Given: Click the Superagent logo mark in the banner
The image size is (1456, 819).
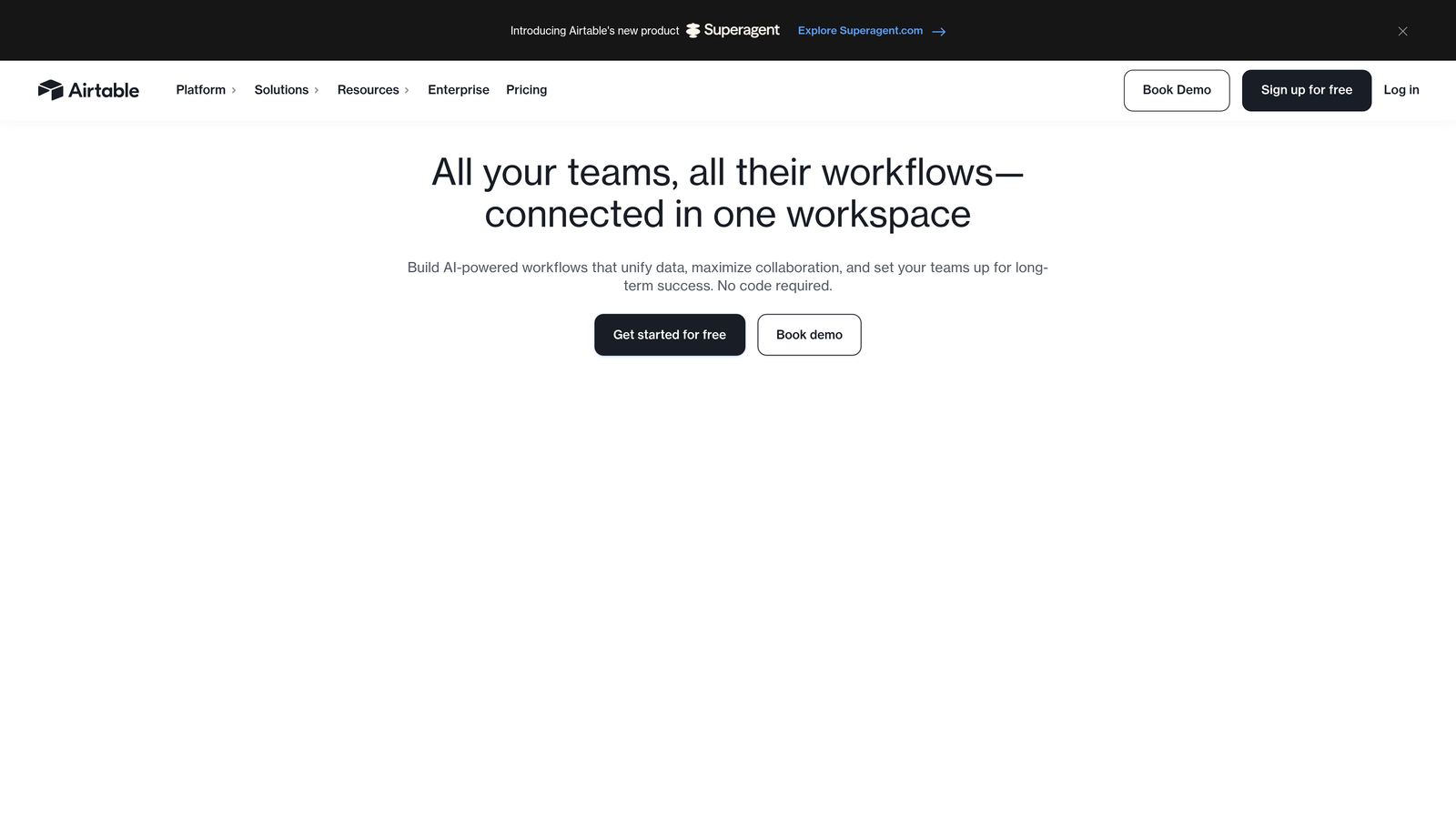Looking at the screenshot, I should click(693, 30).
